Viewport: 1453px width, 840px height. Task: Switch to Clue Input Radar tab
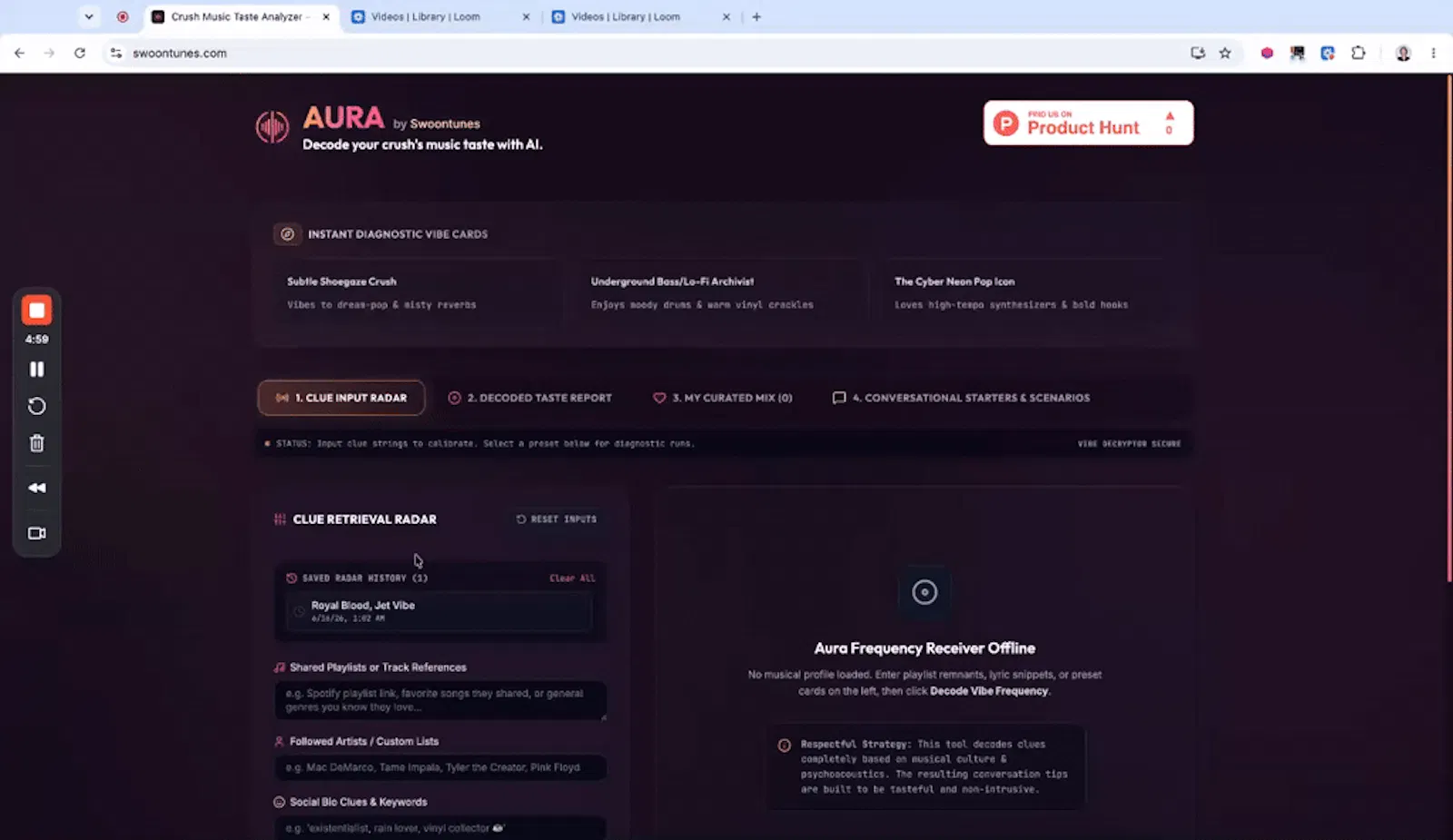click(341, 398)
